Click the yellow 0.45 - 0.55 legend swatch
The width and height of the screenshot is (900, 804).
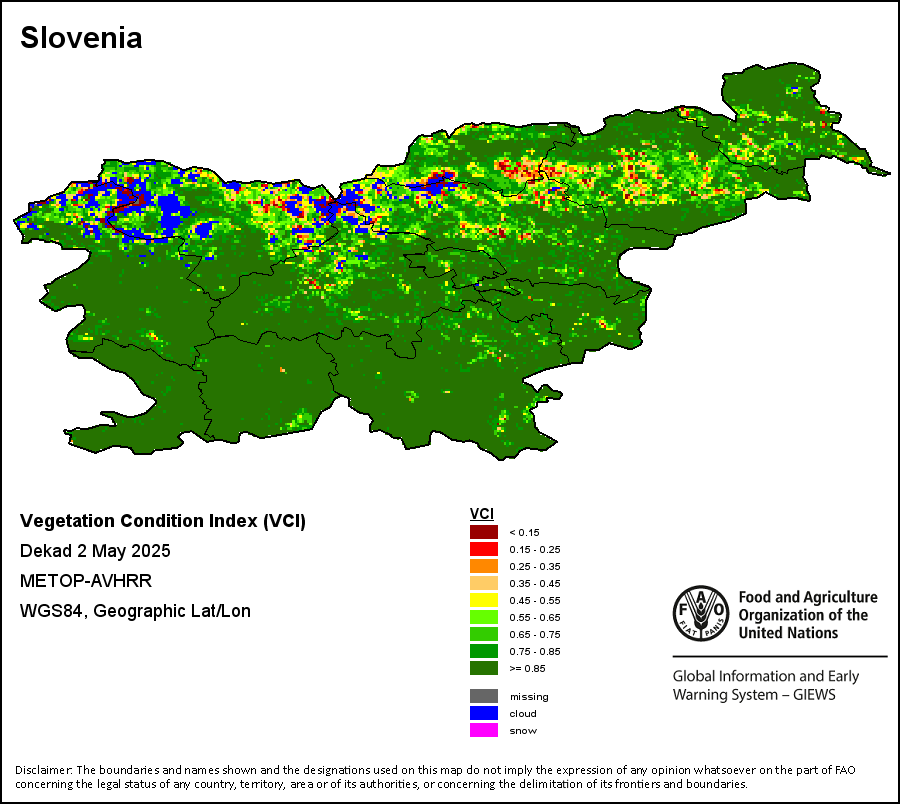coord(484,600)
